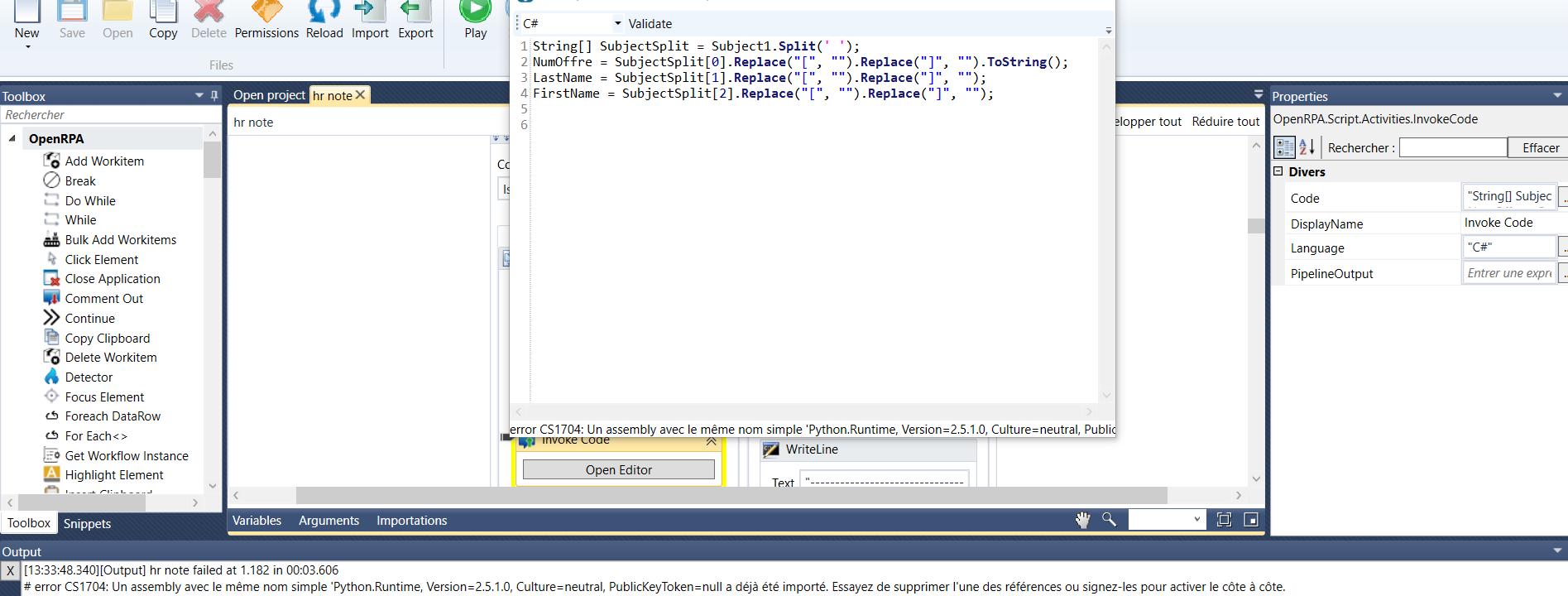Click the Reload icon

(x=324, y=11)
